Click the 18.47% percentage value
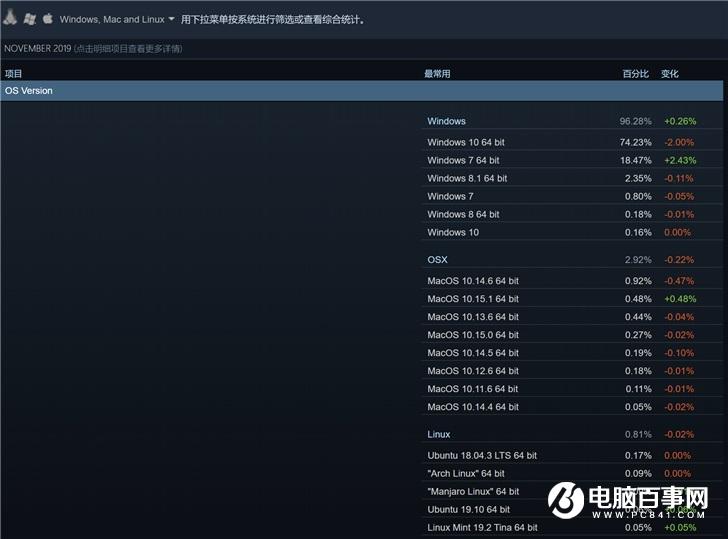This screenshot has height=539, width=728. click(636, 161)
